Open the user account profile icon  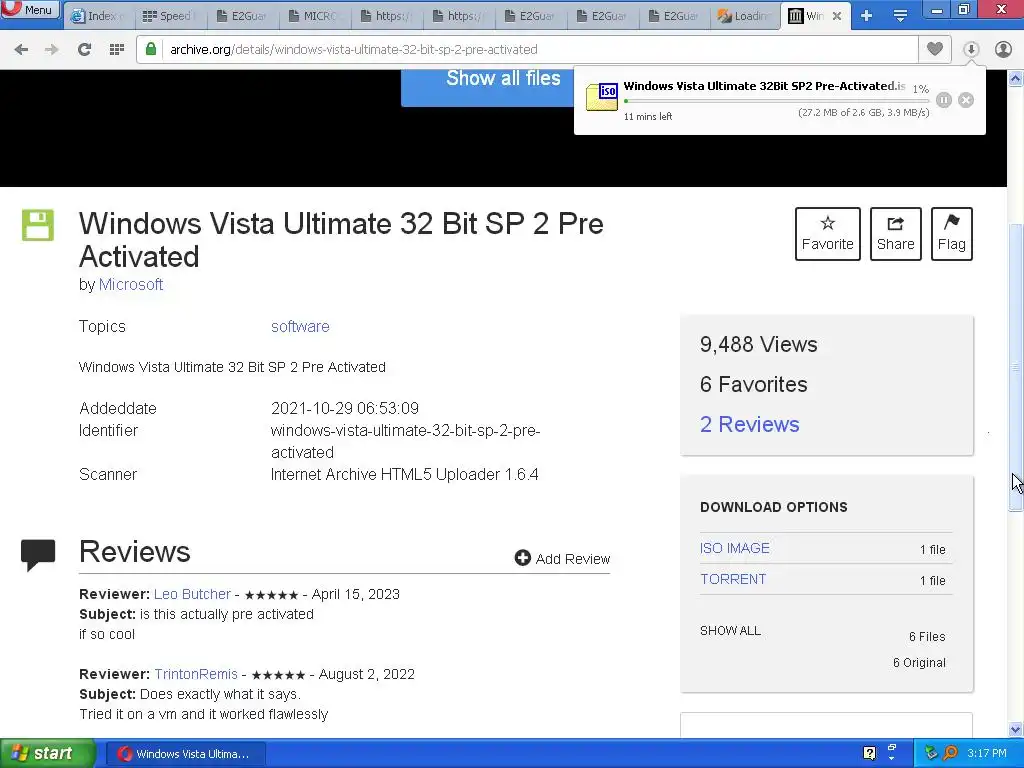tap(1004, 49)
